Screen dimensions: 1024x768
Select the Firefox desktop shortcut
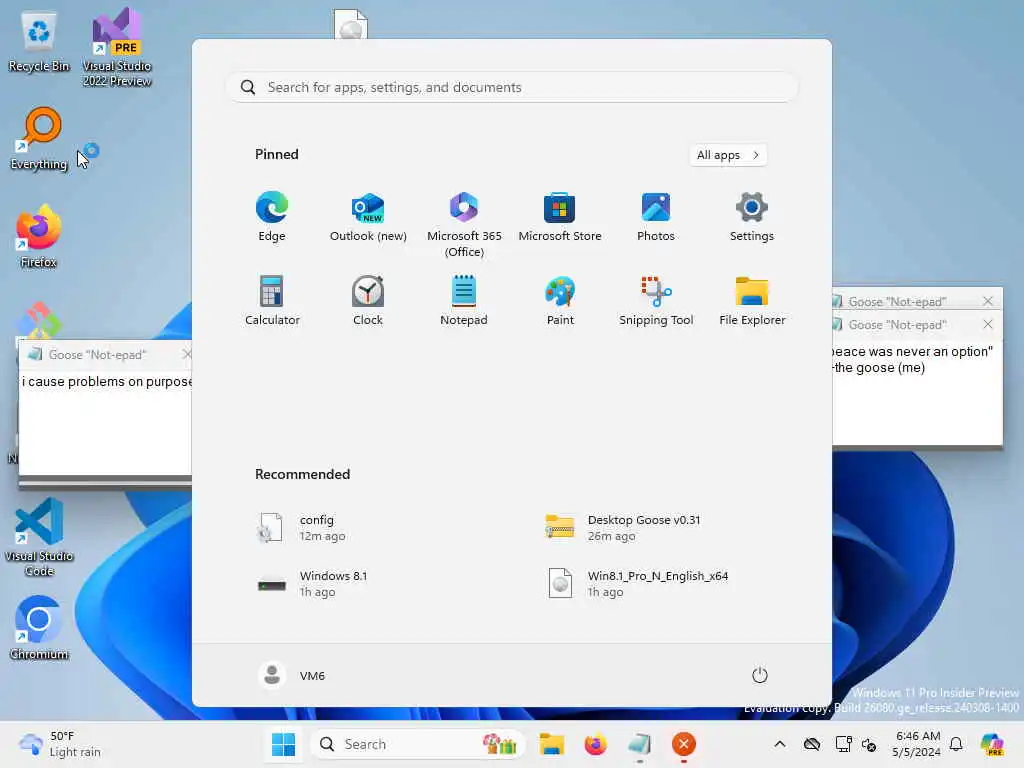tap(39, 236)
